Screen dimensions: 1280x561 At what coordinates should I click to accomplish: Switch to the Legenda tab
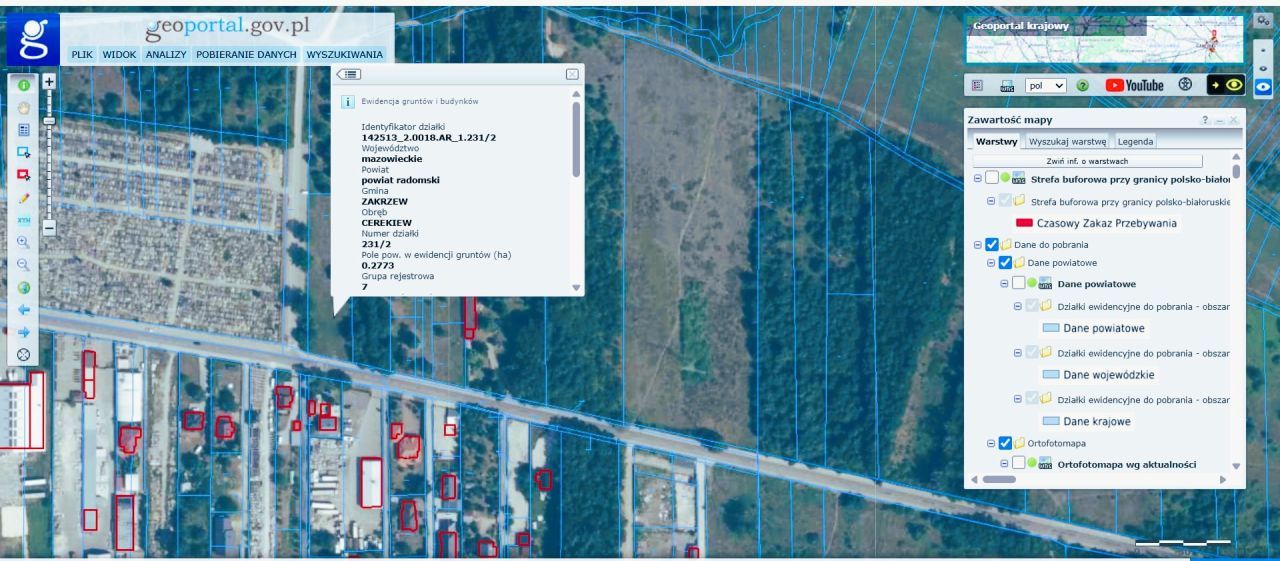(x=1135, y=142)
